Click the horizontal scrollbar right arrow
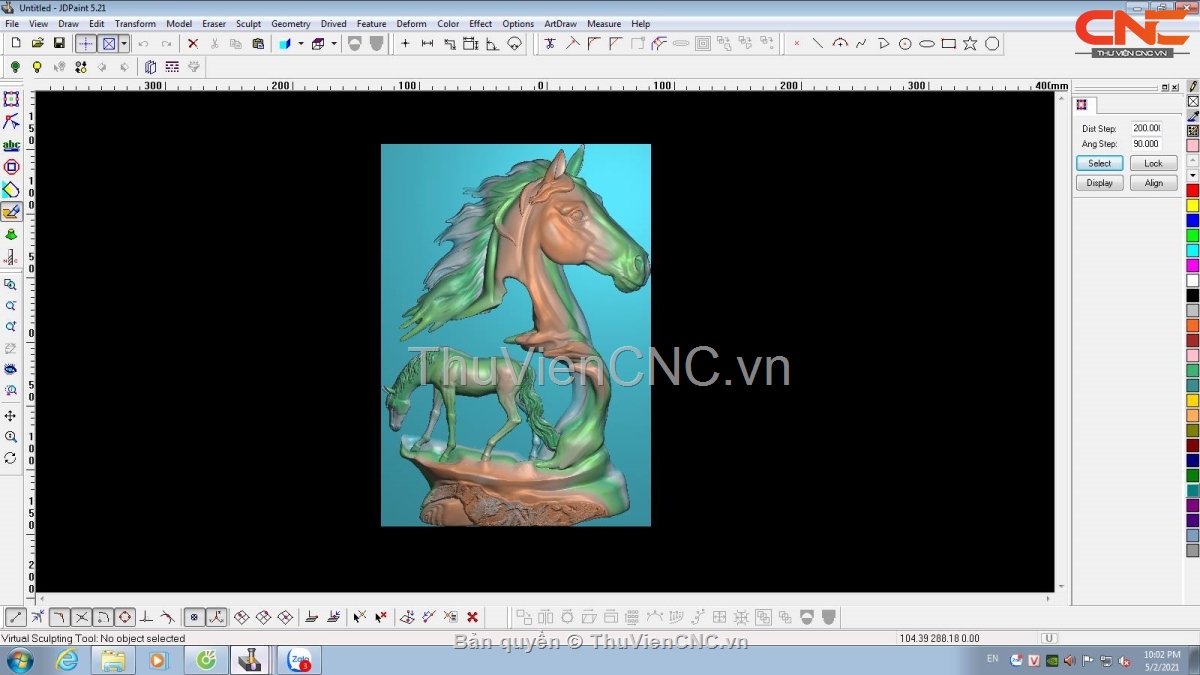1200x675 pixels. pyautogui.click(x=1048, y=598)
